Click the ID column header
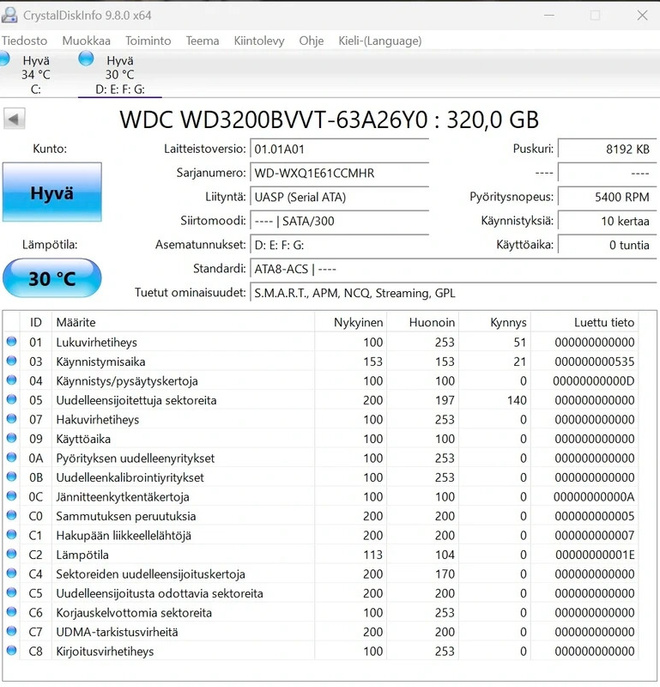The image size is (660, 687). [x=35, y=322]
